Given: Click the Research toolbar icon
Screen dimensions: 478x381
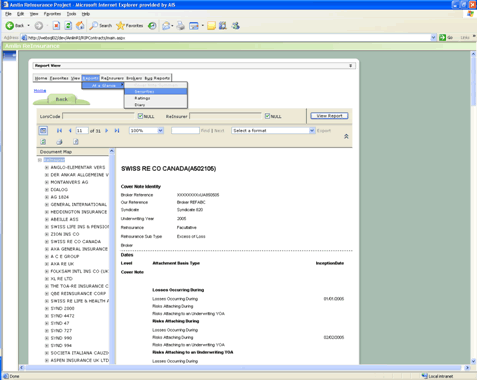Looking at the screenshot, I should pyautogui.click(x=223, y=26).
